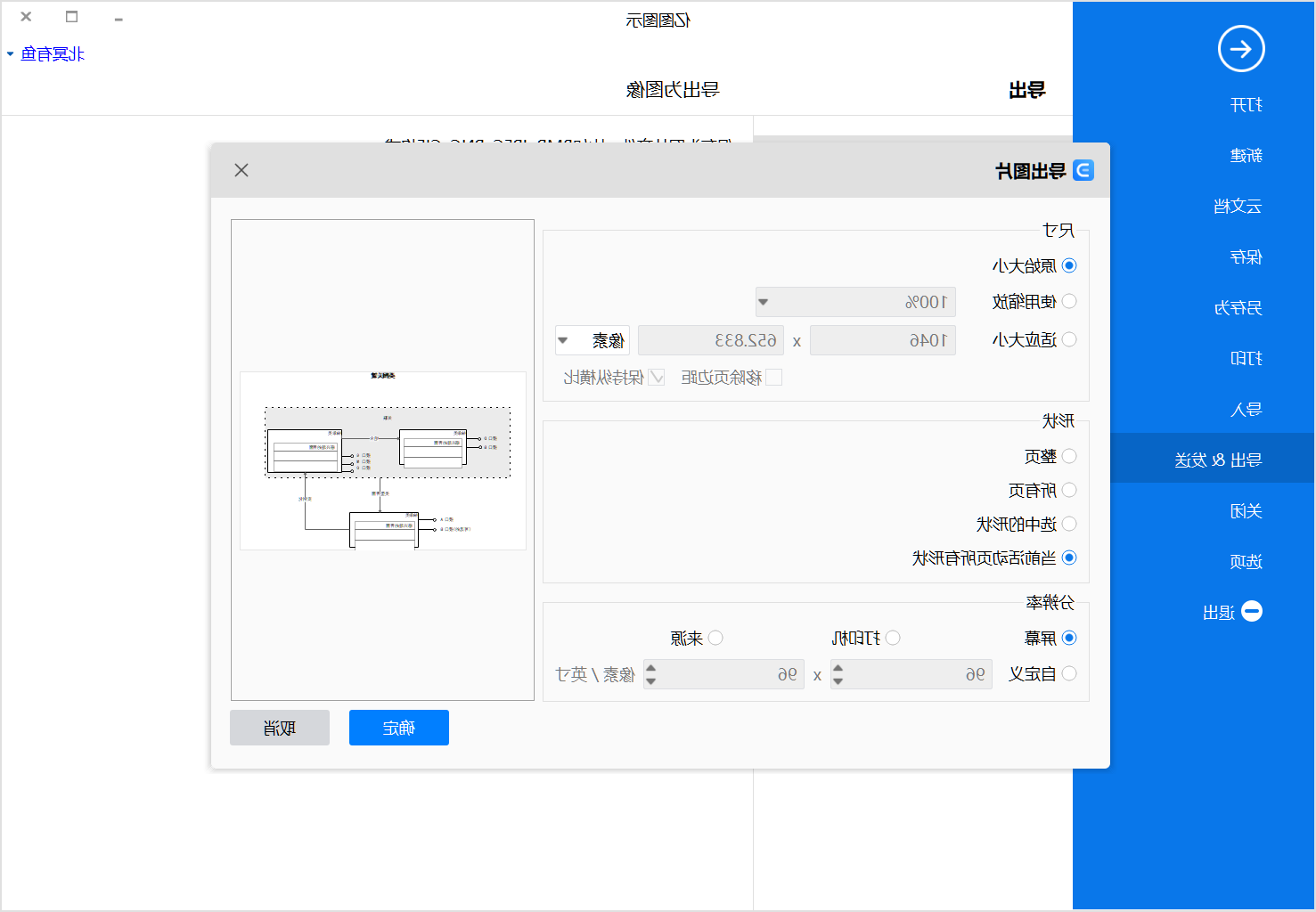Decrease the first DPI value with down arrow

pyautogui.click(x=838, y=681)
